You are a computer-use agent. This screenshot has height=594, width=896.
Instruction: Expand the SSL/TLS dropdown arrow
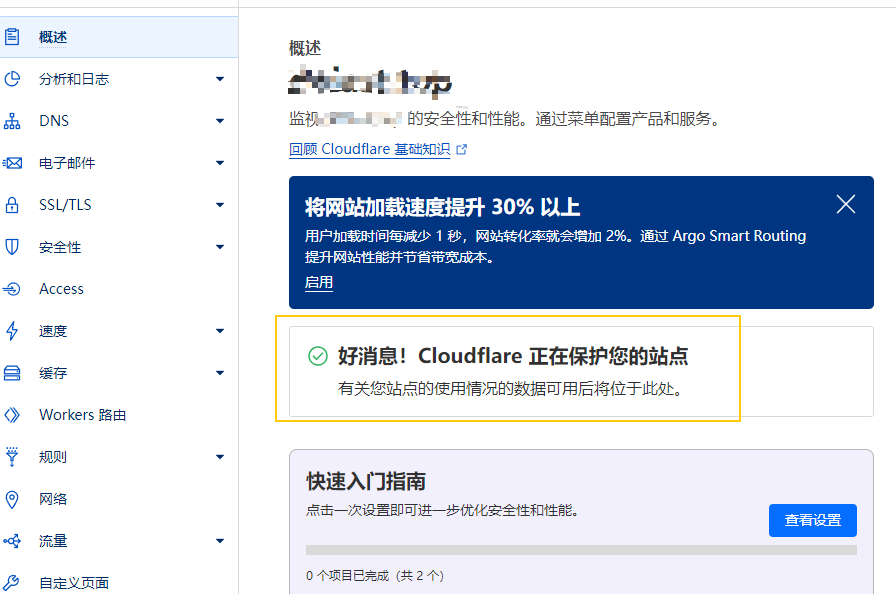220,205
